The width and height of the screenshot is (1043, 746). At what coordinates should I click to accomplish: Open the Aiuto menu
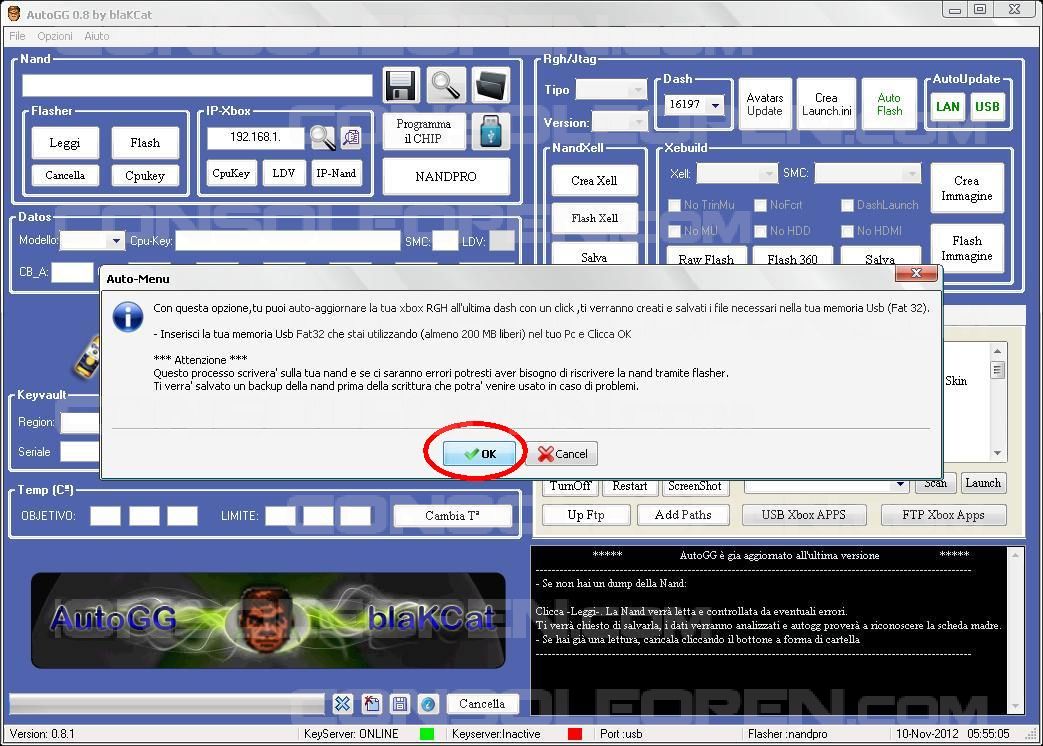97,36
